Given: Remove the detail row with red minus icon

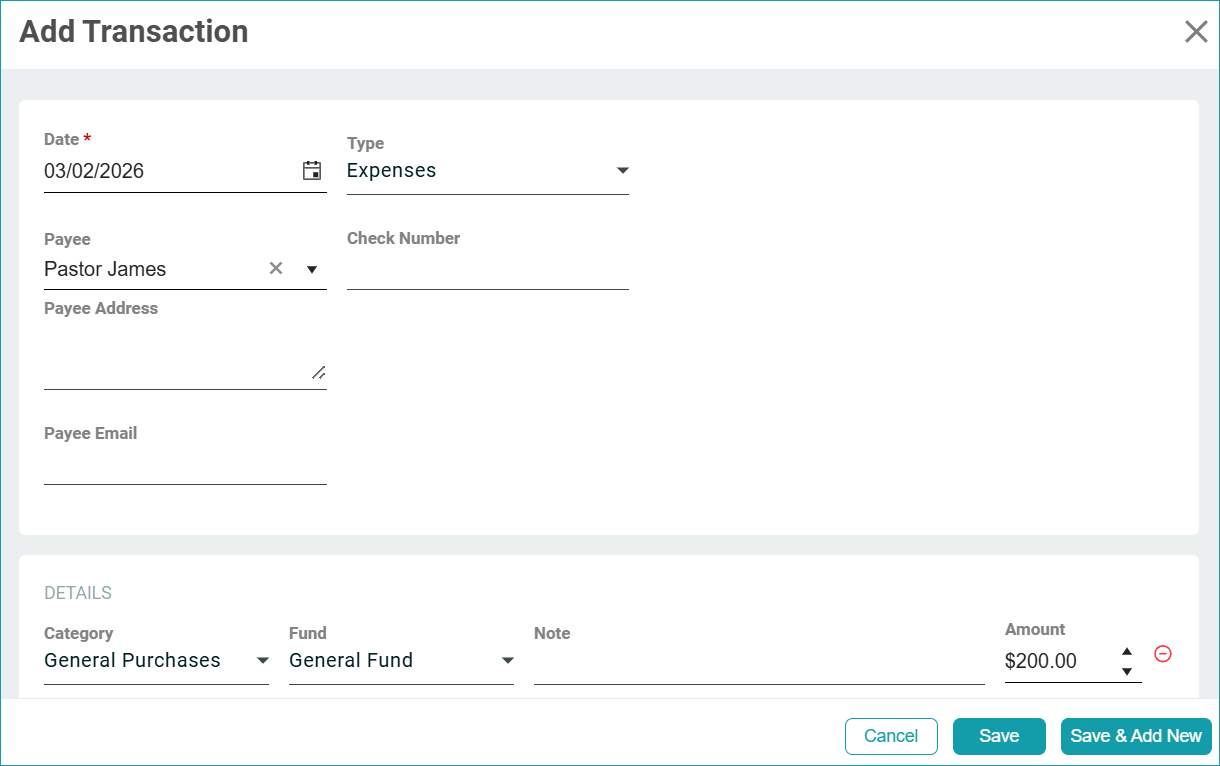Looking at the screenshot, I should (1163, 653).
